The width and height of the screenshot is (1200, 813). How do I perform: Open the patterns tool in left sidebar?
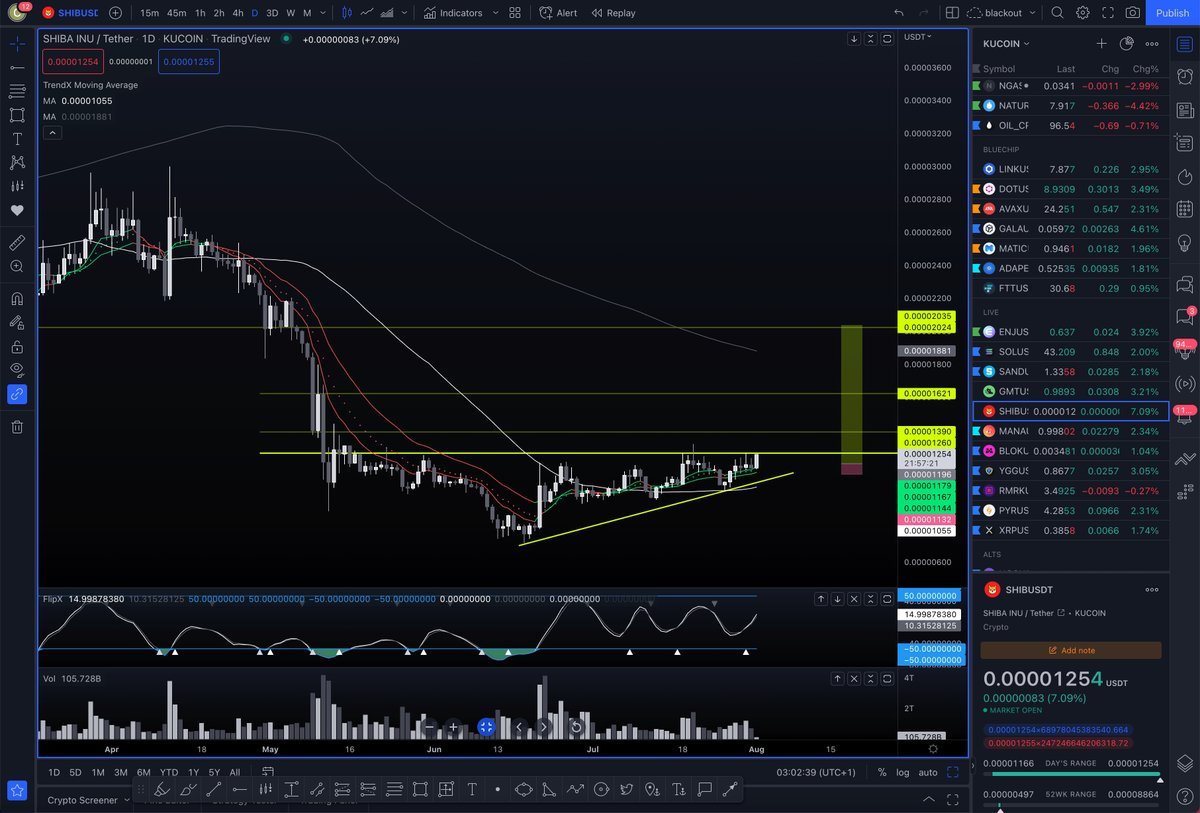(17, 162)
